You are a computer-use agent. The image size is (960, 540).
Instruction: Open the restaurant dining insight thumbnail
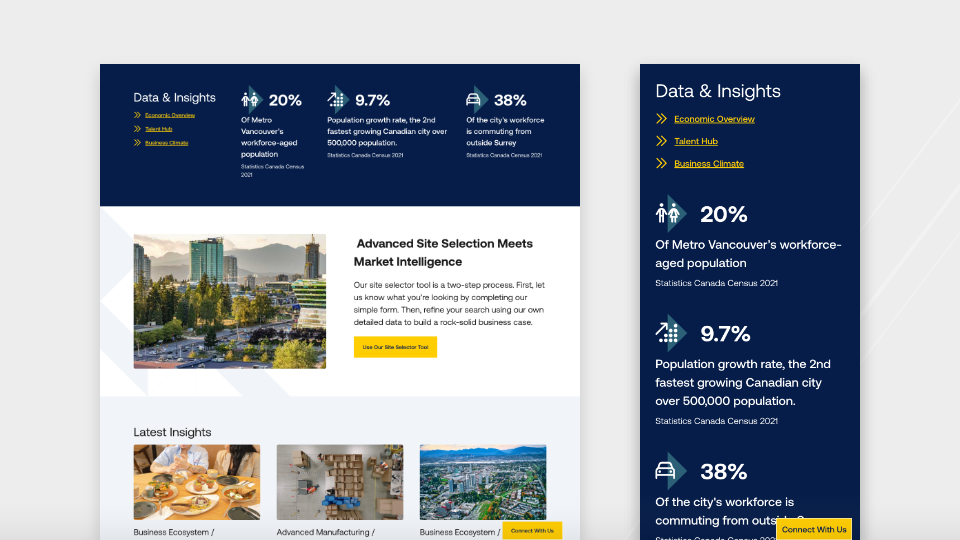pos(197,482)
